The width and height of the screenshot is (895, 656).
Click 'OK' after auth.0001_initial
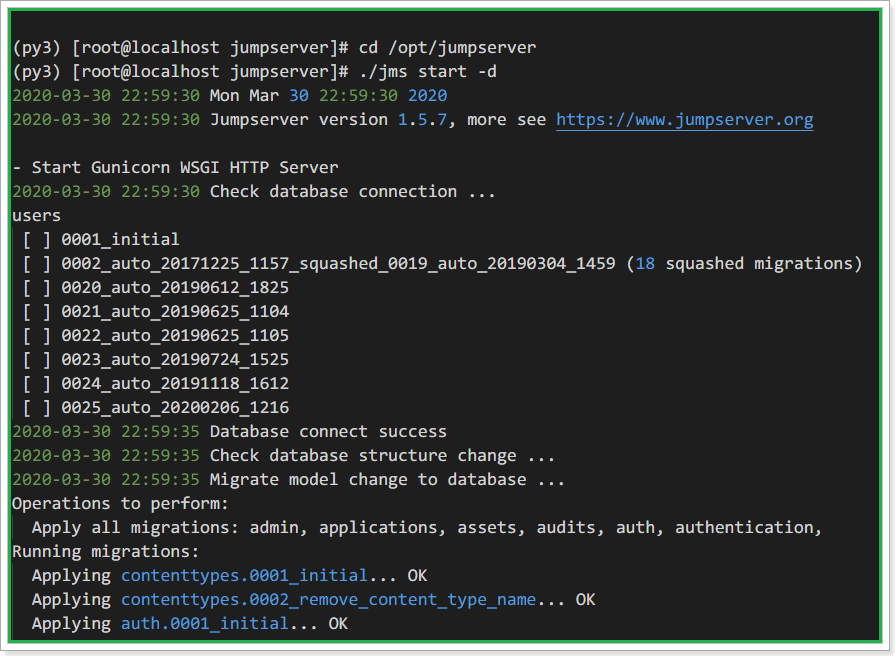pos(338,623)
